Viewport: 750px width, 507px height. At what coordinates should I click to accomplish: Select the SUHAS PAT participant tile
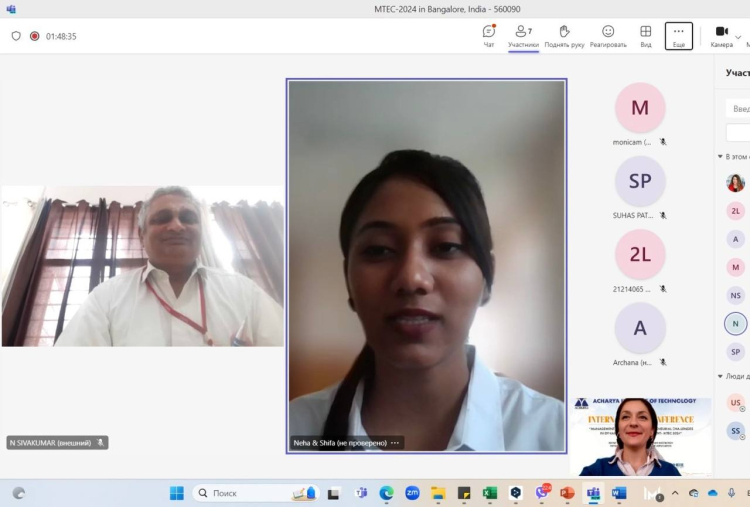pyautogui.click(x=640, y=181)
